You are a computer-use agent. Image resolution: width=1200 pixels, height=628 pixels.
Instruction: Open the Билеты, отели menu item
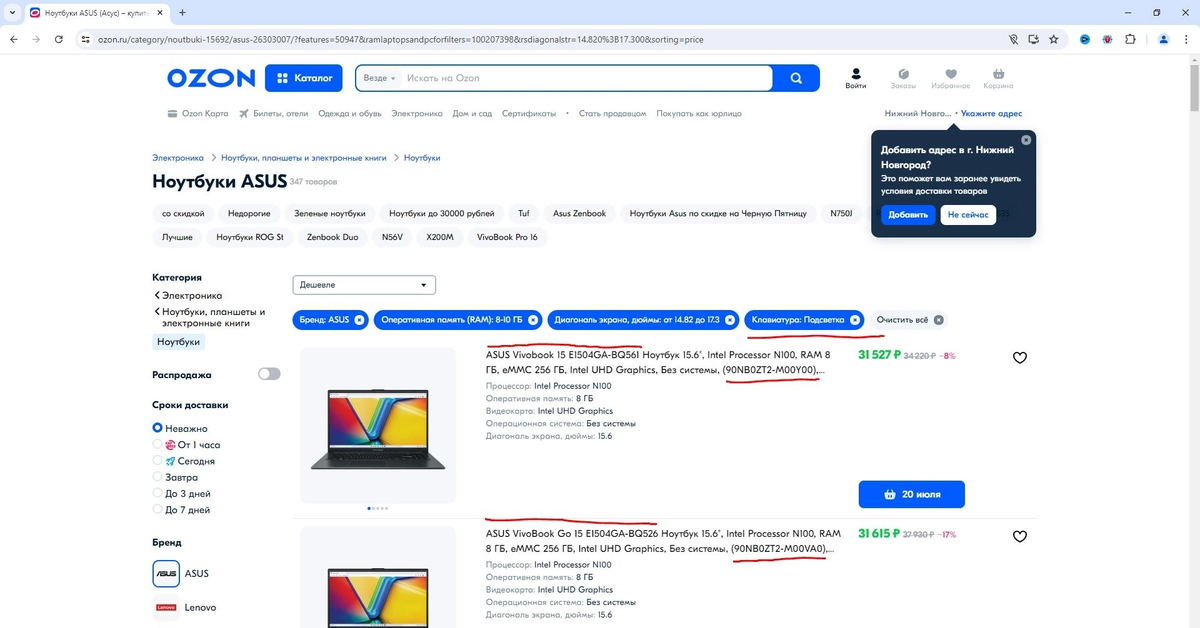(x=272, y=113)
